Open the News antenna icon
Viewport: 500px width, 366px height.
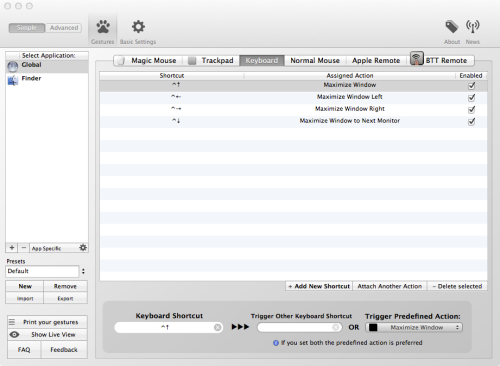(x=473, y=27)
